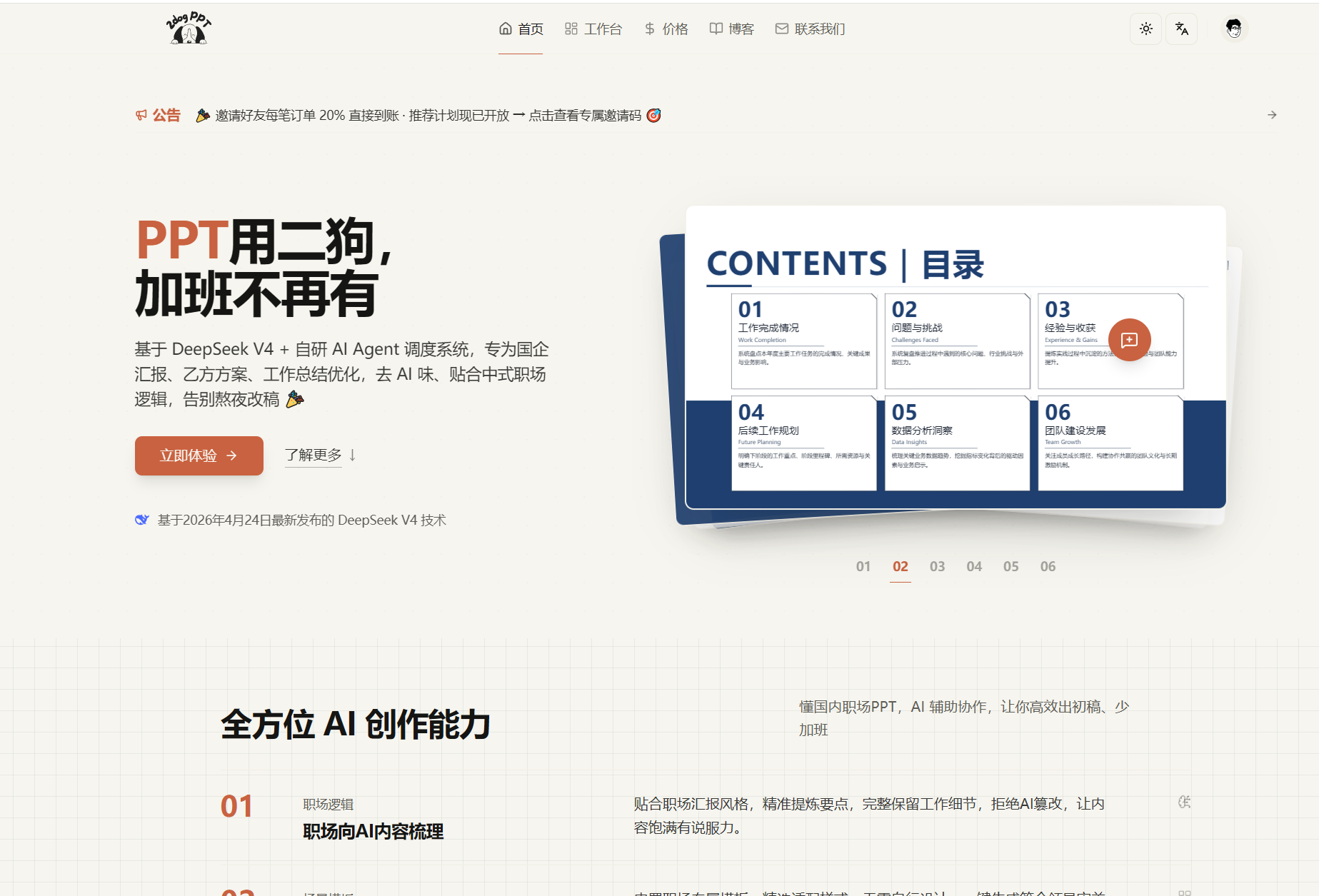Open the 价格 pricing page

(x=666, y=29)
